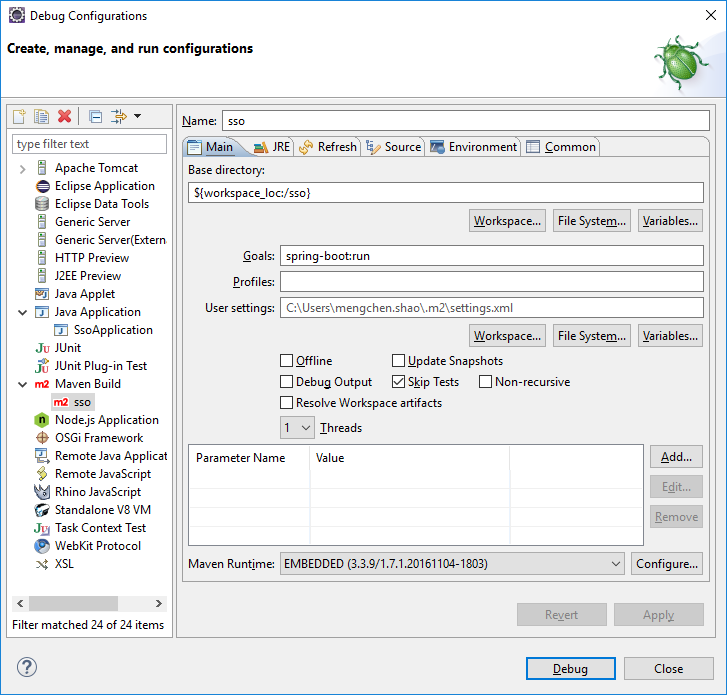The height and width of the screenshot is (695, 727).
Task: Click the JUnit Plug-in Test icon
Action: coord(42,366)
